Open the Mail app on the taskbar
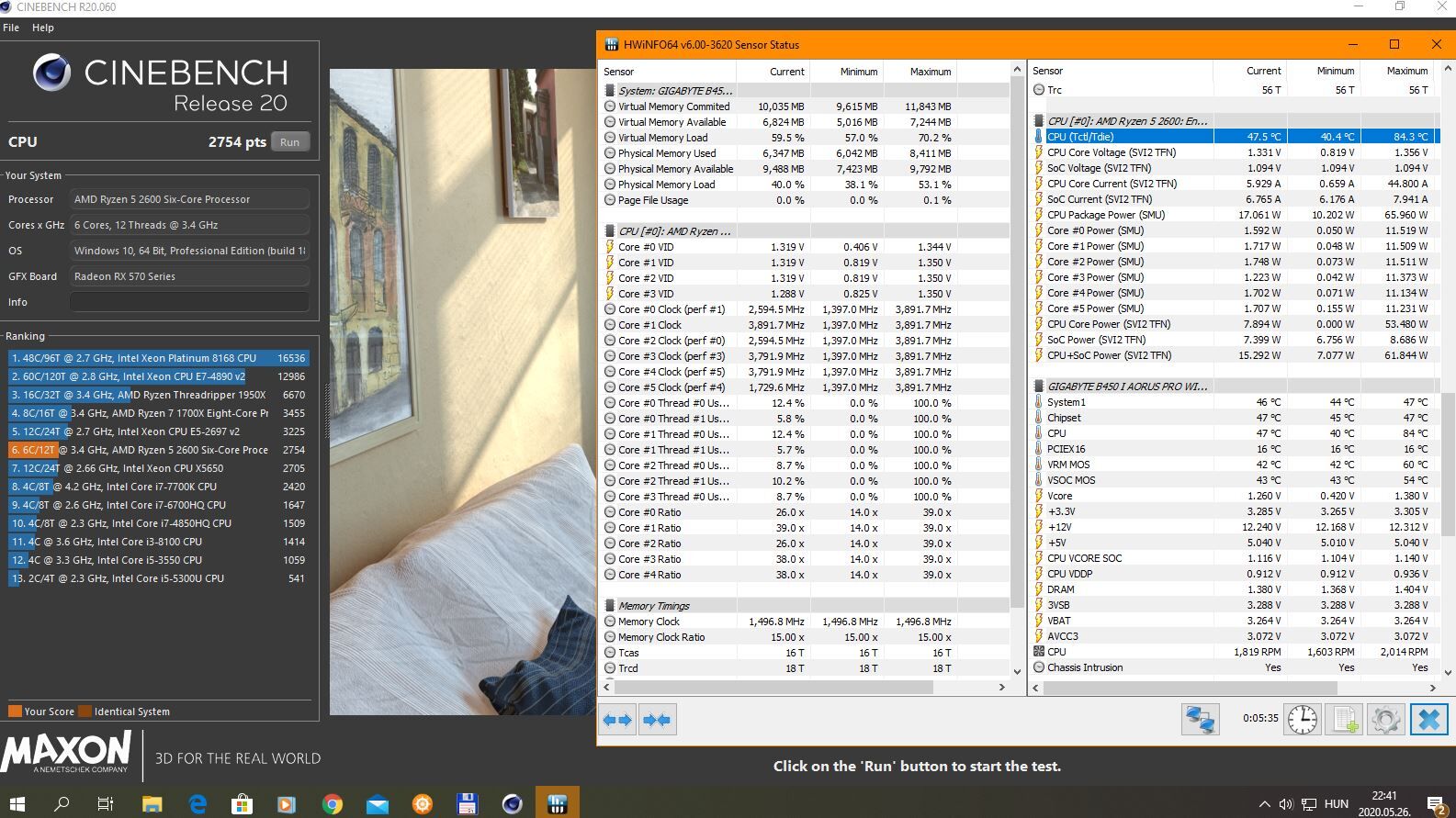 point(377,804)
